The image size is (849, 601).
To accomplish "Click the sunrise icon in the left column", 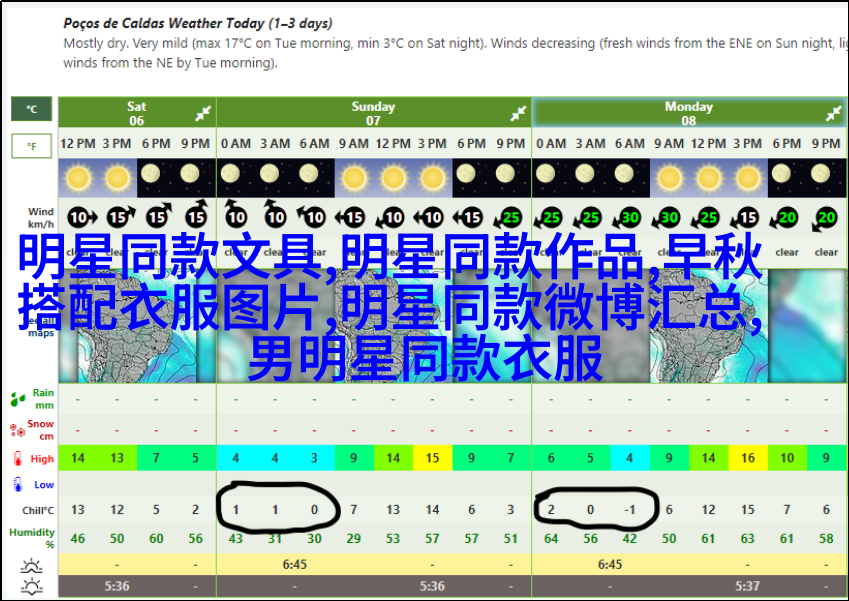I will (31, 565).
